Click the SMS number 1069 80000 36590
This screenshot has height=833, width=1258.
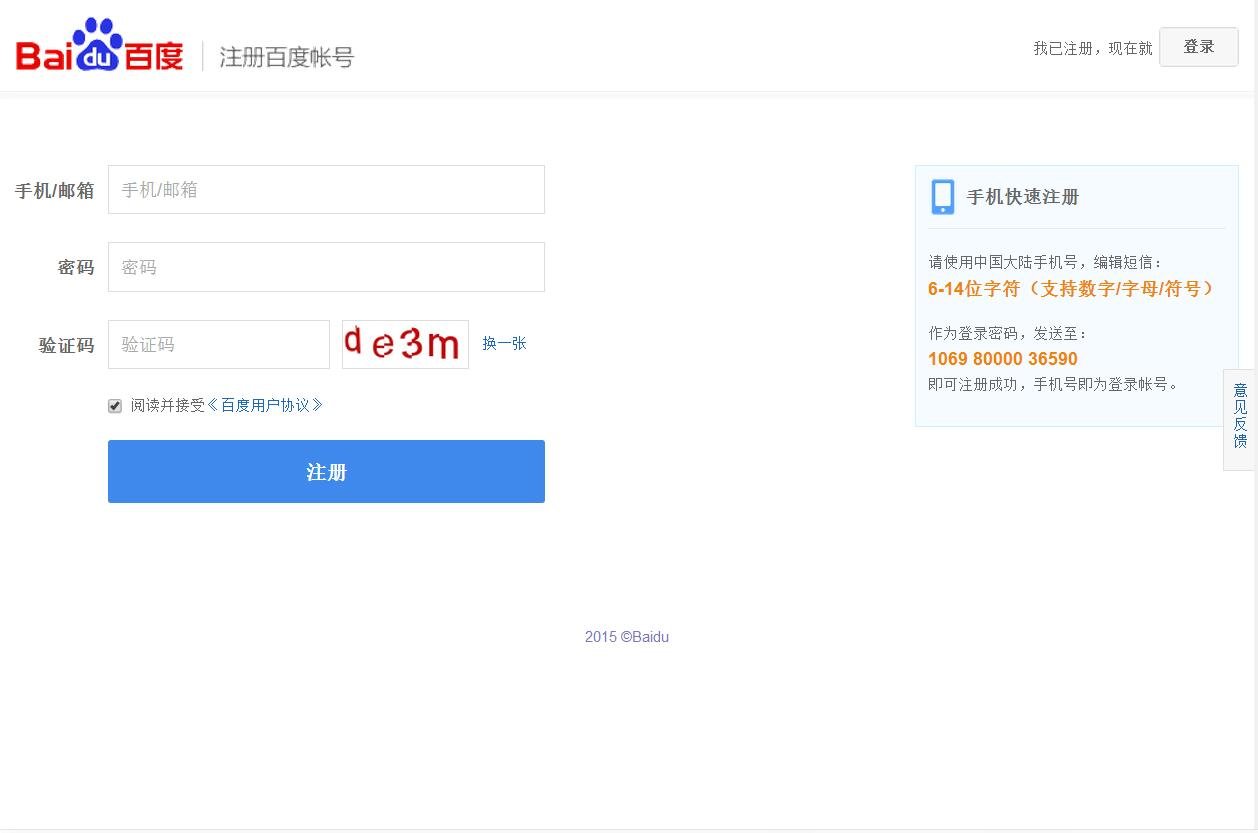(1002, 358)
